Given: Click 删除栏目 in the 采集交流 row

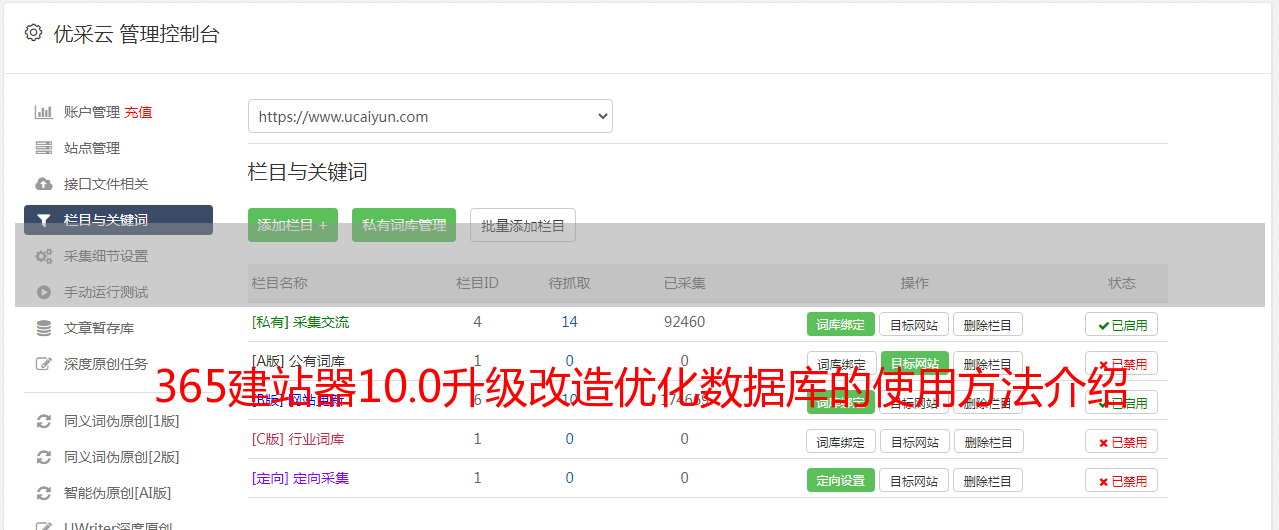Looking at the screenshot, I should 988,324.
